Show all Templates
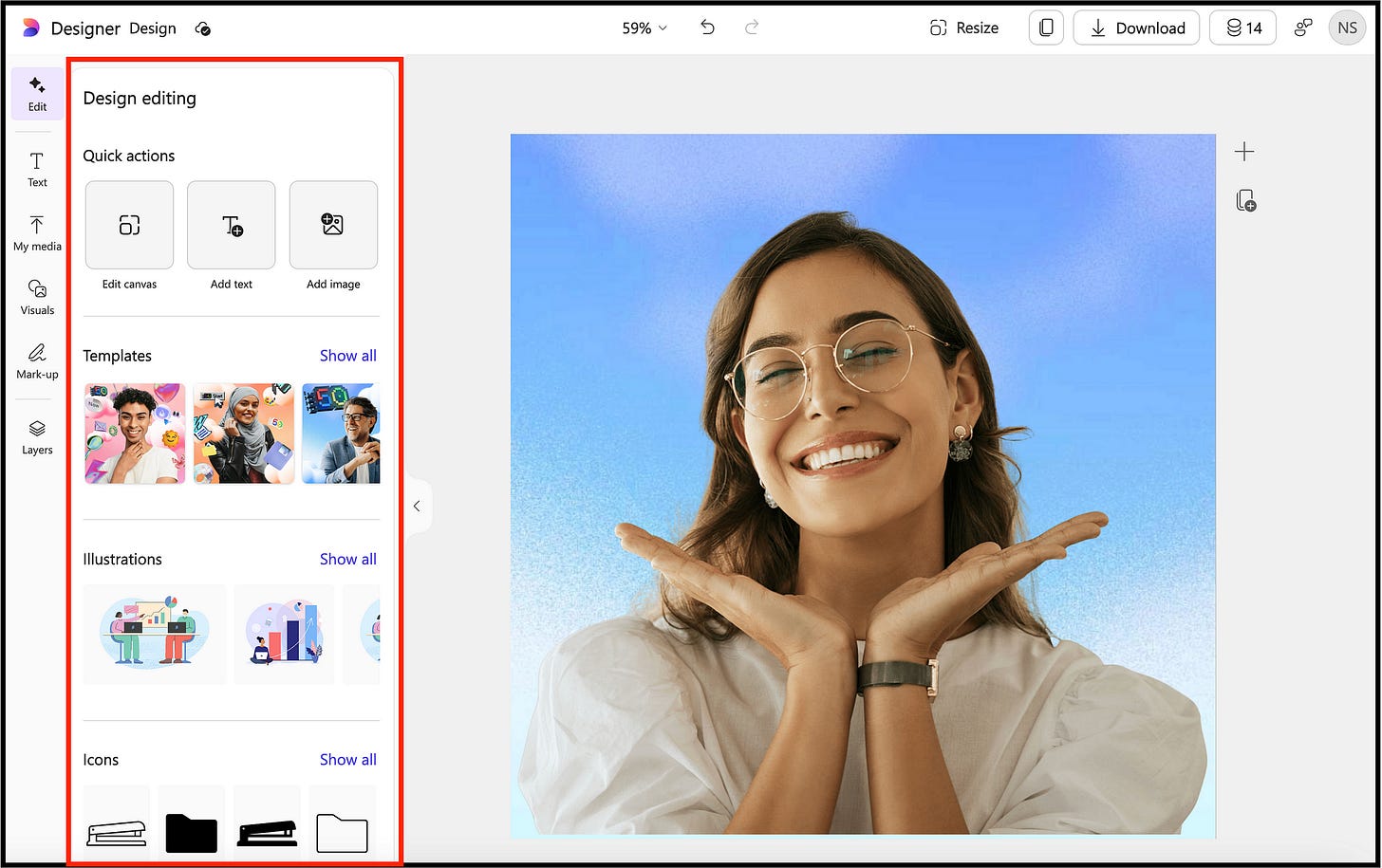The width and height of the screenshot is (1382, 868). coord(347,356)
